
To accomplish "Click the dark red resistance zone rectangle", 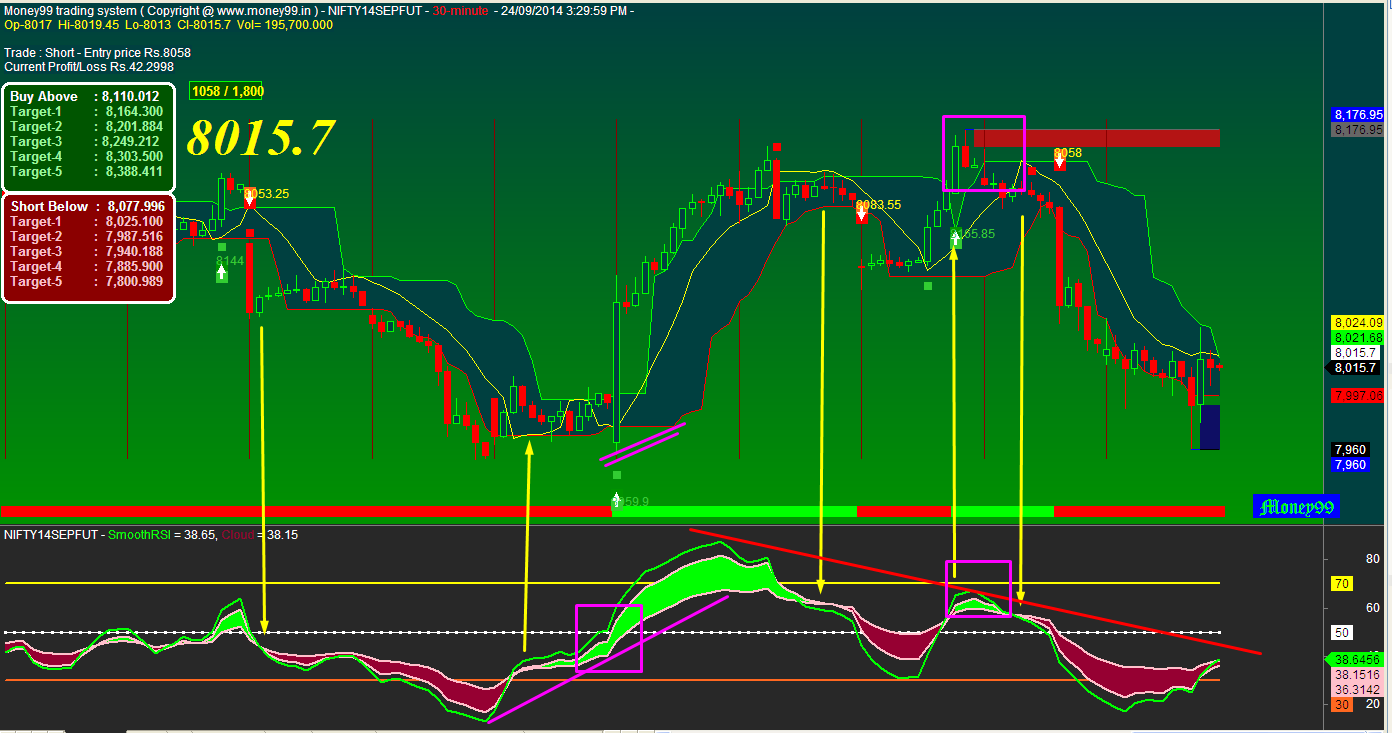I will (1096, 138).
